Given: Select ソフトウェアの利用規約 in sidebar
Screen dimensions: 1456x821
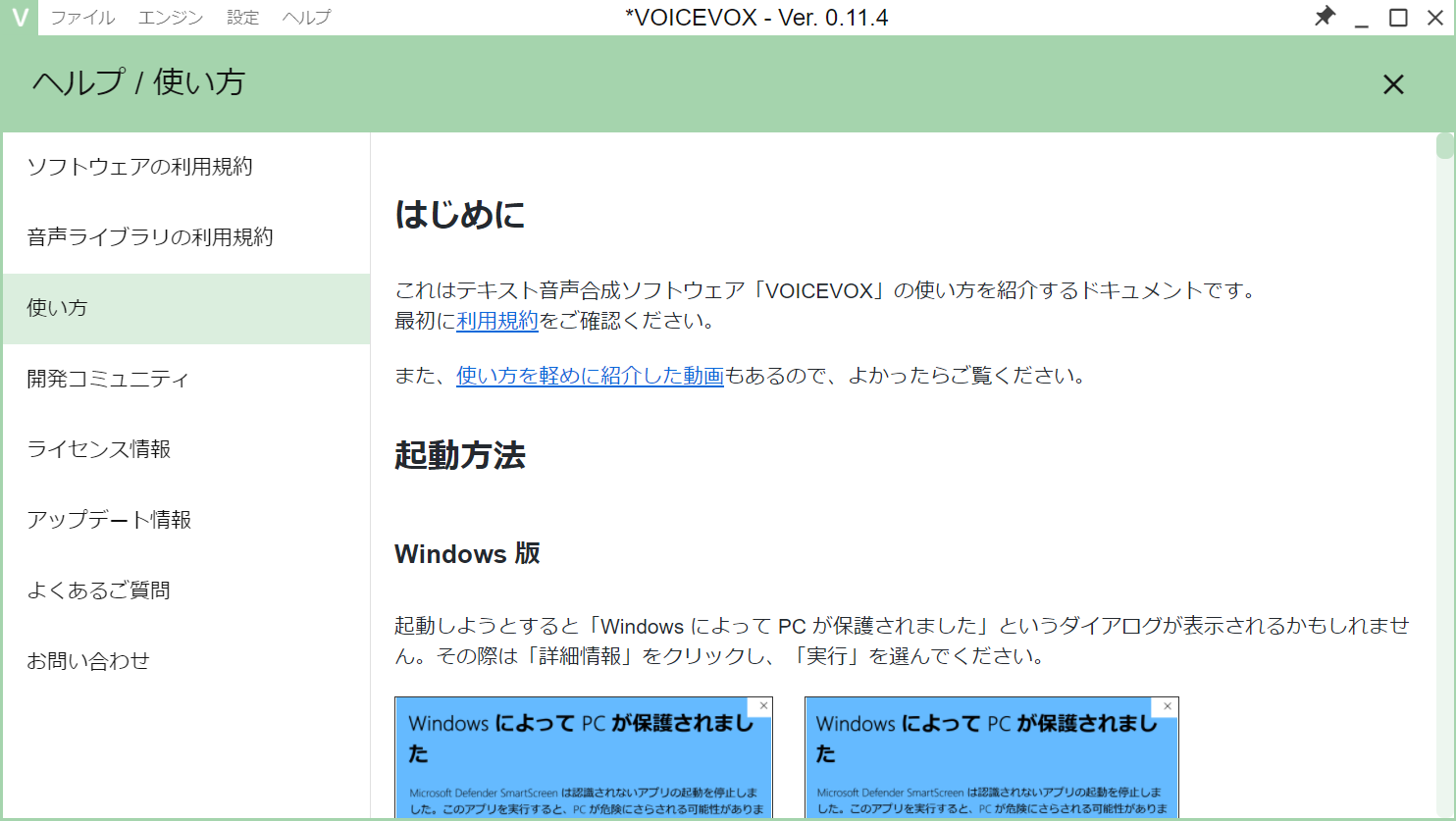Looking at the screenshot, I should [x=186, y=167].
